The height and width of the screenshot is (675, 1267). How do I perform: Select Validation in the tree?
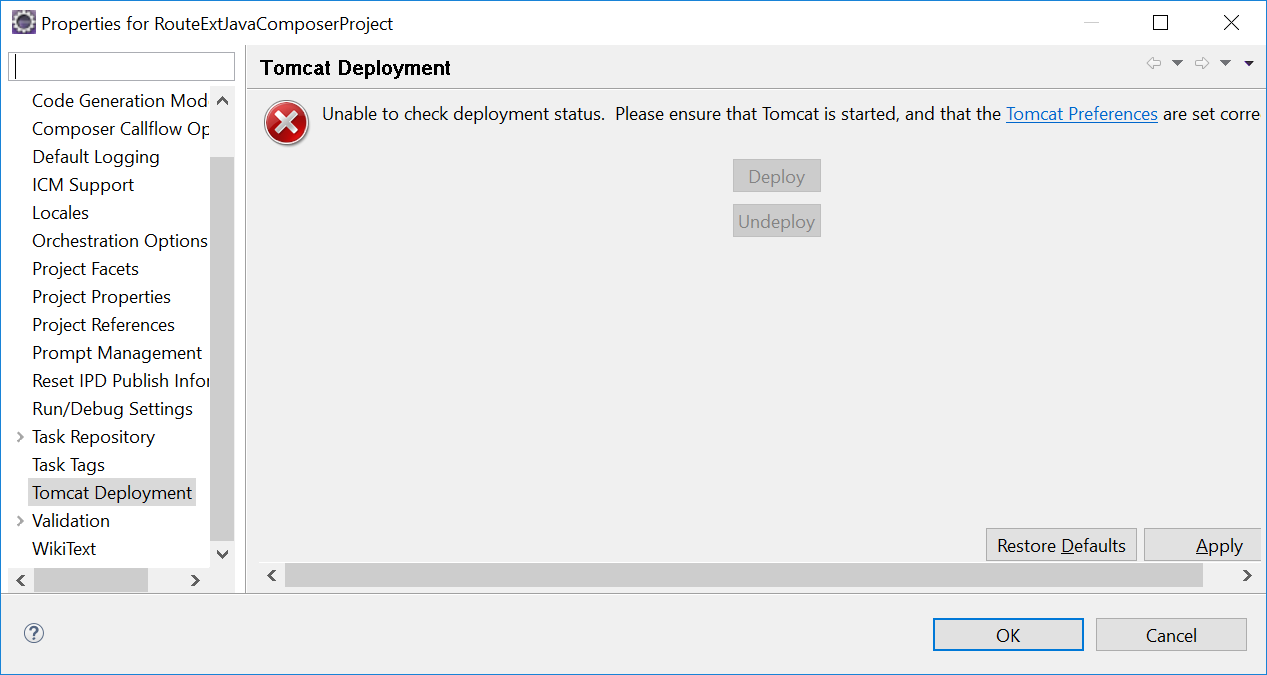pos(71,521)
